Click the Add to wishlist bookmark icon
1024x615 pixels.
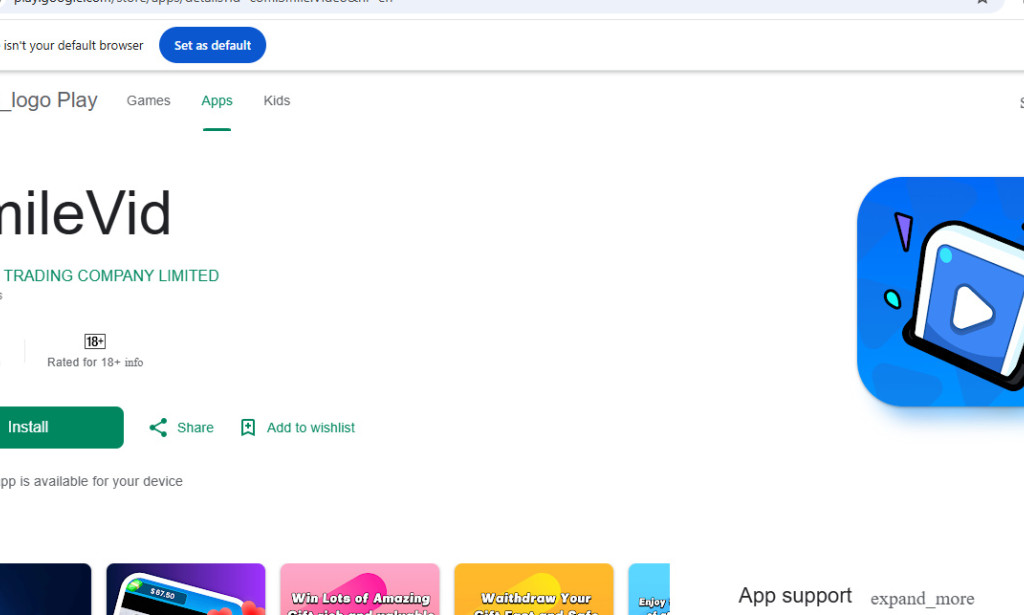click(248, 428)
